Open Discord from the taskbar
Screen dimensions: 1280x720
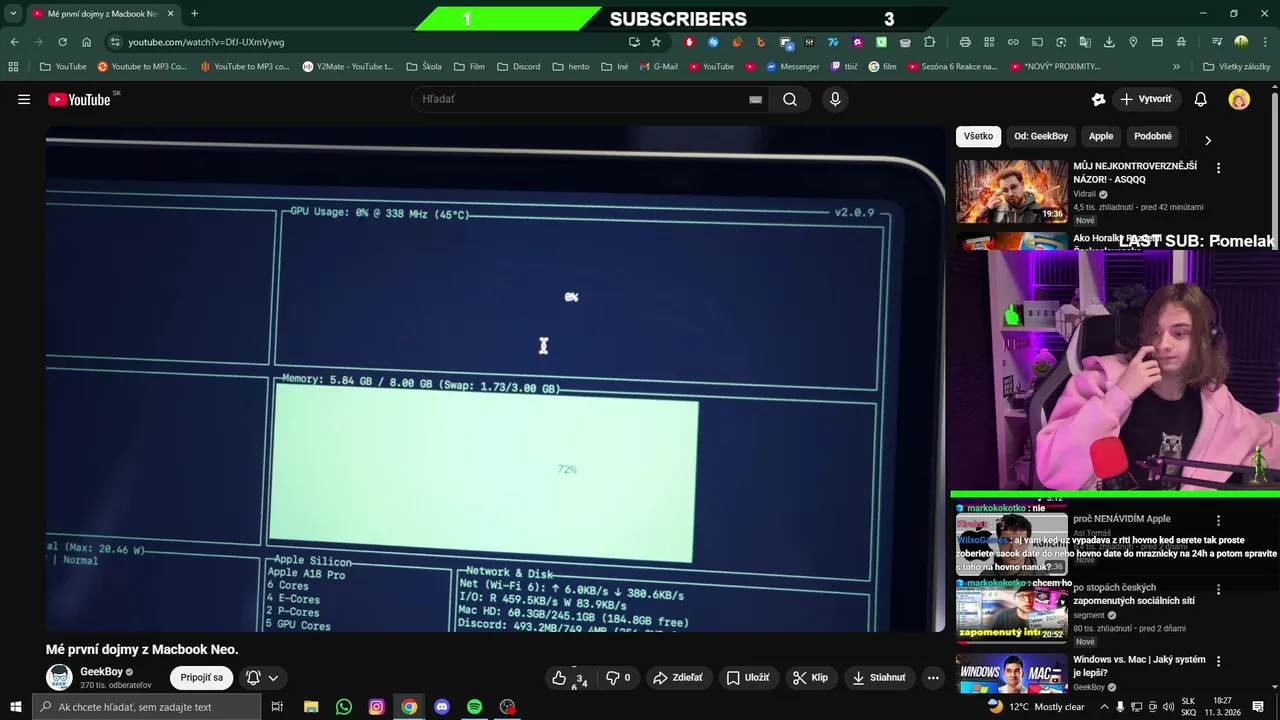(442, 707)
